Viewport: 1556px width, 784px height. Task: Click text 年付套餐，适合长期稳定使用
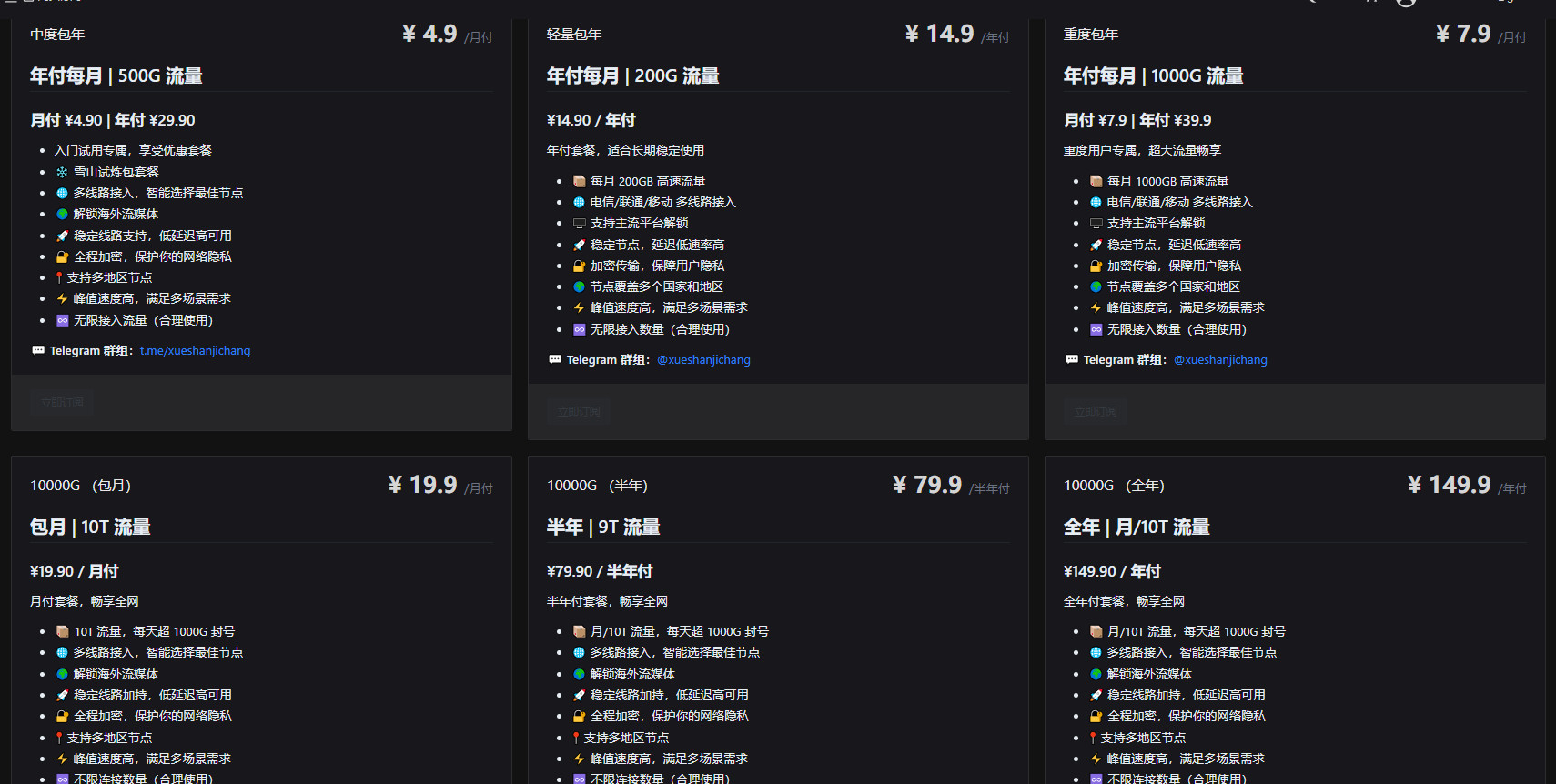point(625,150)
